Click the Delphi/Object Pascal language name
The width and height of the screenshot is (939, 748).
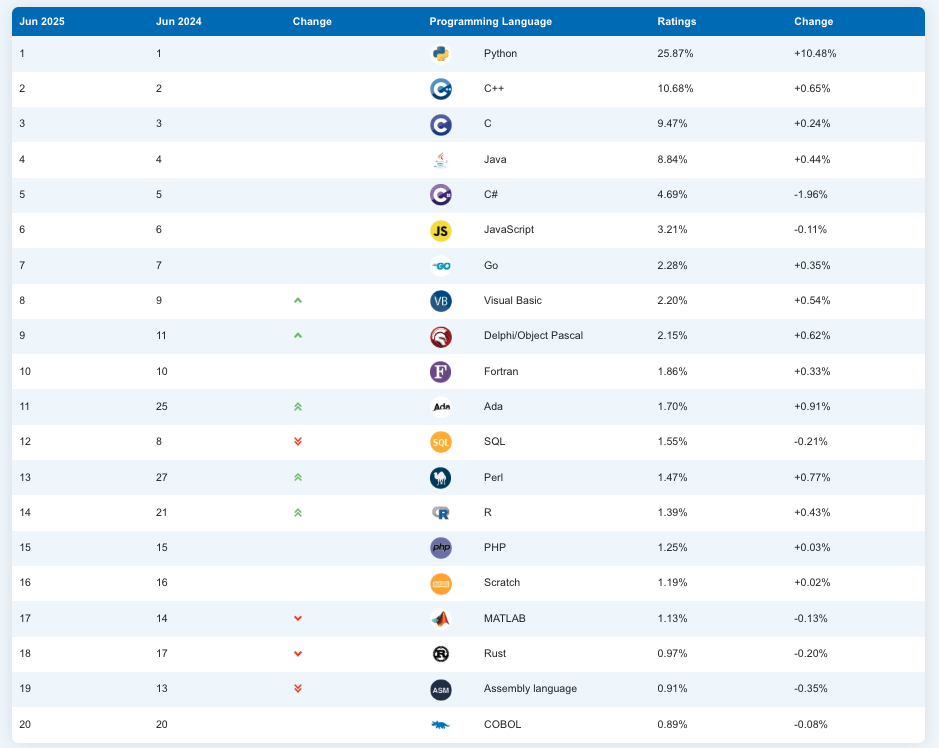coord(533,336)
